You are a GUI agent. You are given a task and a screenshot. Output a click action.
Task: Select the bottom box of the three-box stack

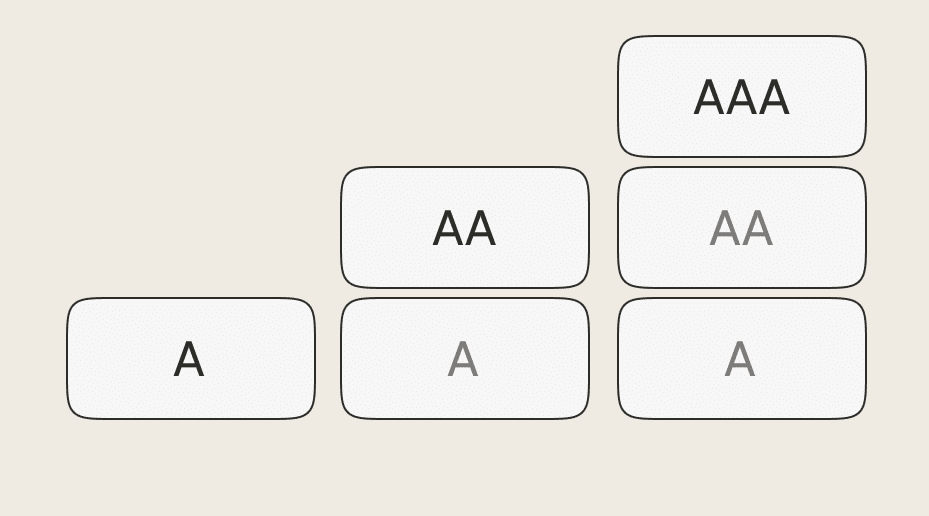[x=741, y=358]
